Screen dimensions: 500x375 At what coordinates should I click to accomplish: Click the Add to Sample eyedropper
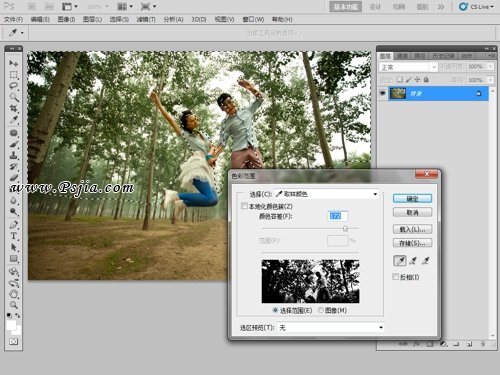[x=413, y=261]
